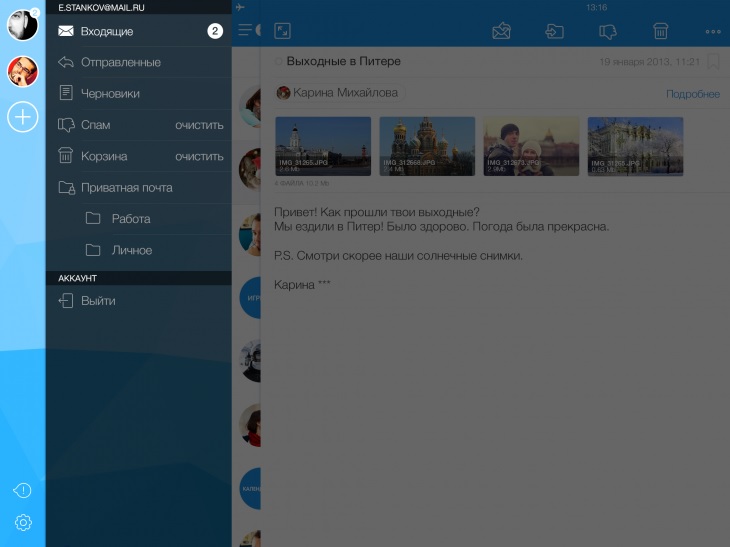730x547 pixels.
Task: Expand details via Подробнее link
Action: tap(692, 94)
